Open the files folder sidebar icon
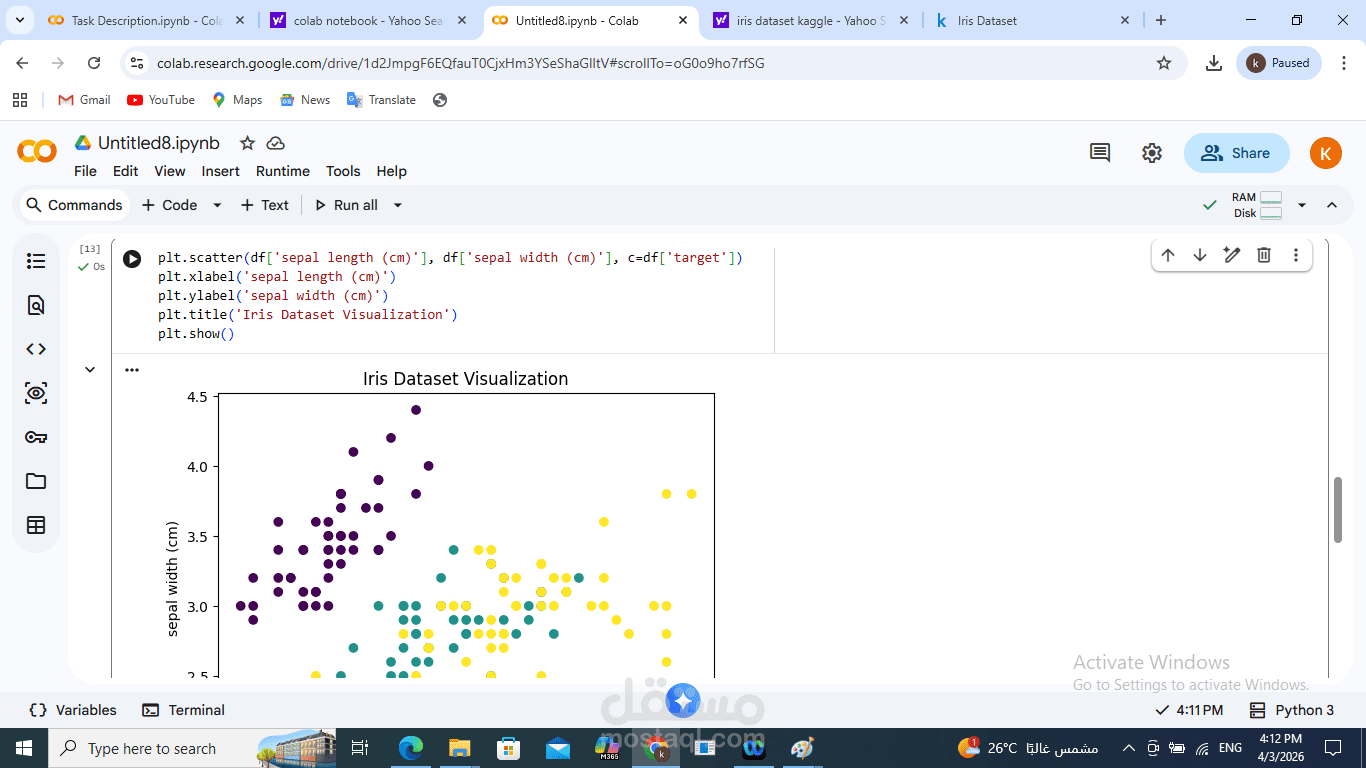This screenshot has height=768, width=1366. point(36,481)
